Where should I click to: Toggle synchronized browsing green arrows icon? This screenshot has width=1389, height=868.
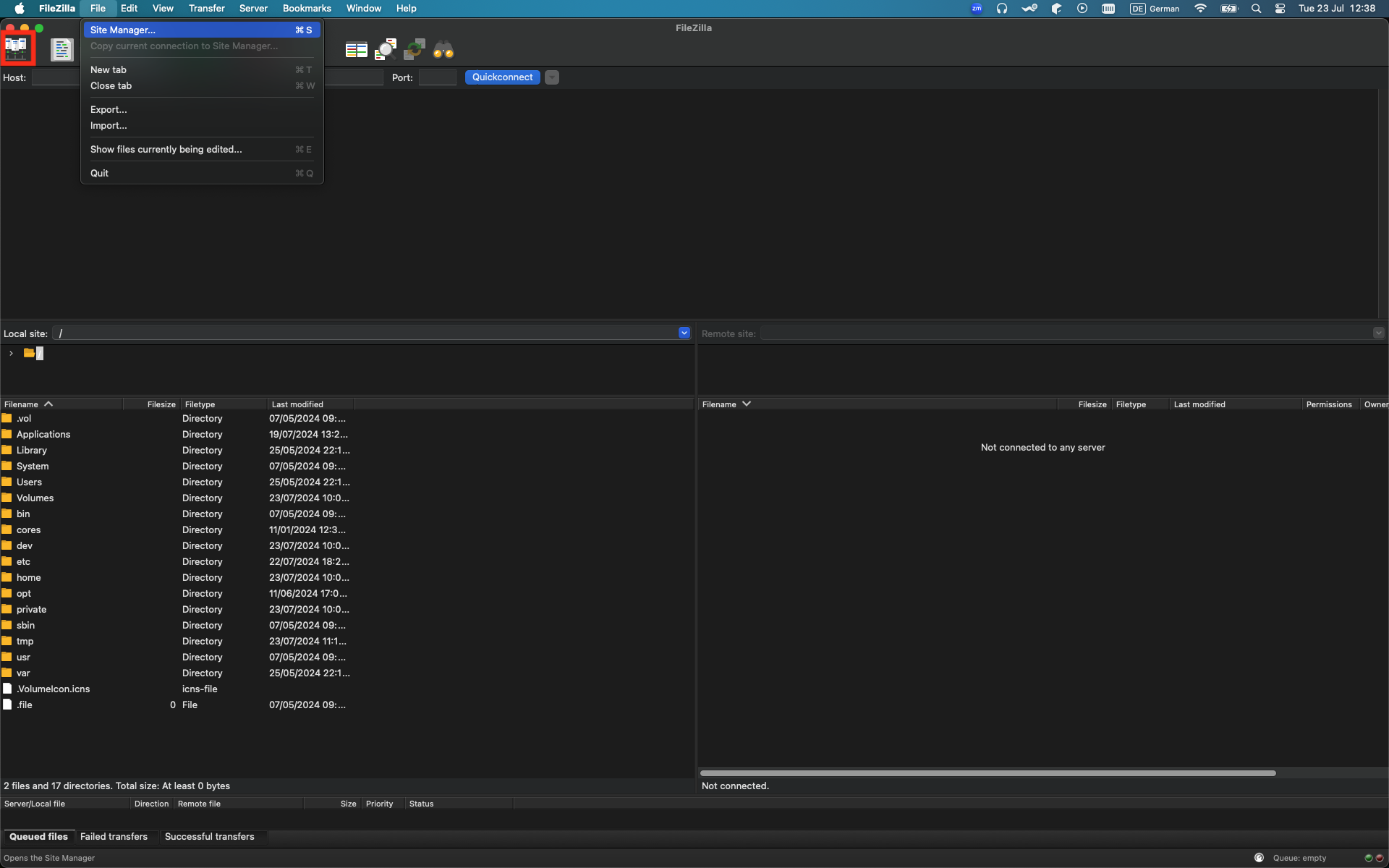click(x=415, y=49)
